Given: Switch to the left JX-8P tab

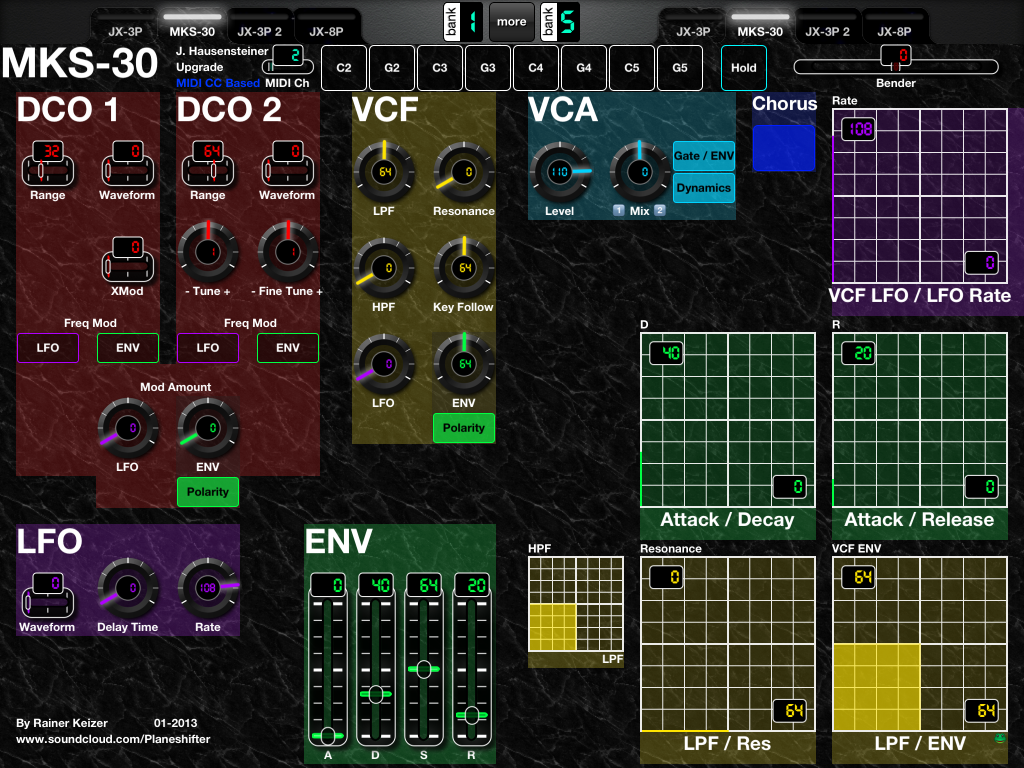Looking at the screenshot, I should click(x=327, y=26).
